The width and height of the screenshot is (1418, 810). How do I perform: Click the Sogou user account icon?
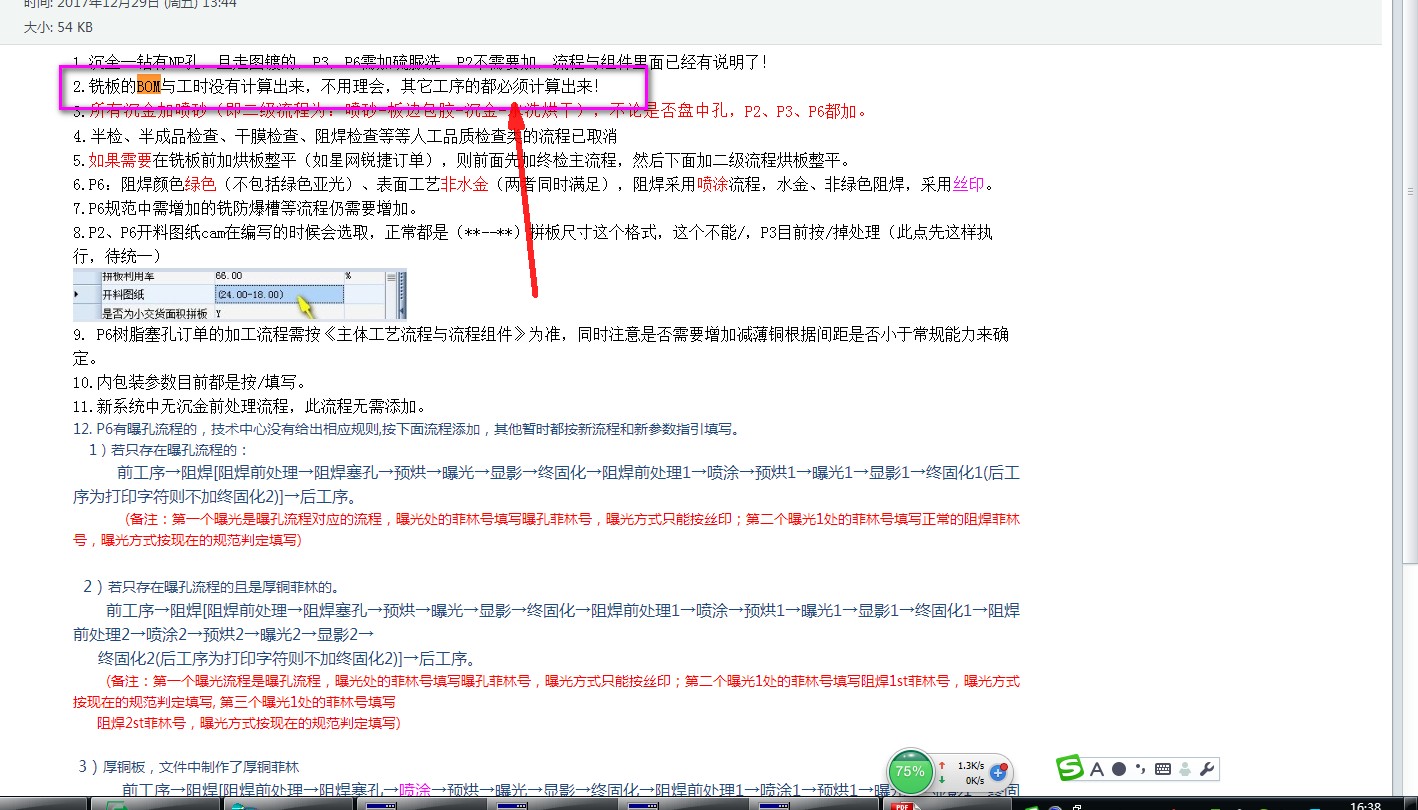click(x=1184, y=769)
